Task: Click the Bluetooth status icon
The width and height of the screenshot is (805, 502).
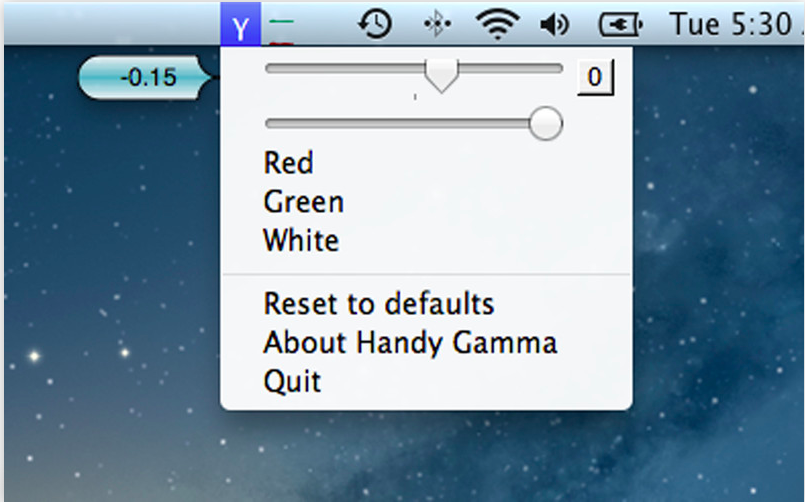Action: pyautogui.click(x=437, y=24)
